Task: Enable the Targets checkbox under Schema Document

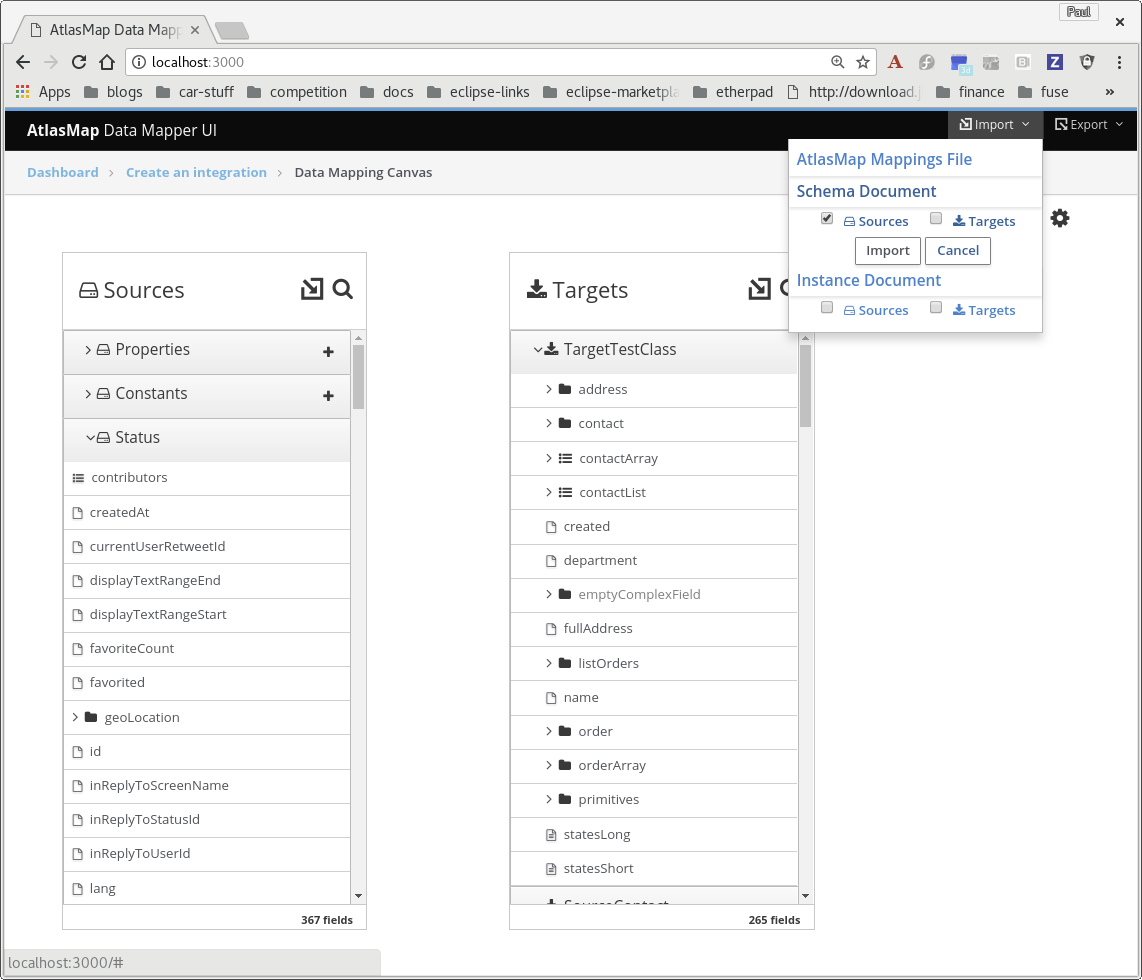Action: click(x=936, y=218)
